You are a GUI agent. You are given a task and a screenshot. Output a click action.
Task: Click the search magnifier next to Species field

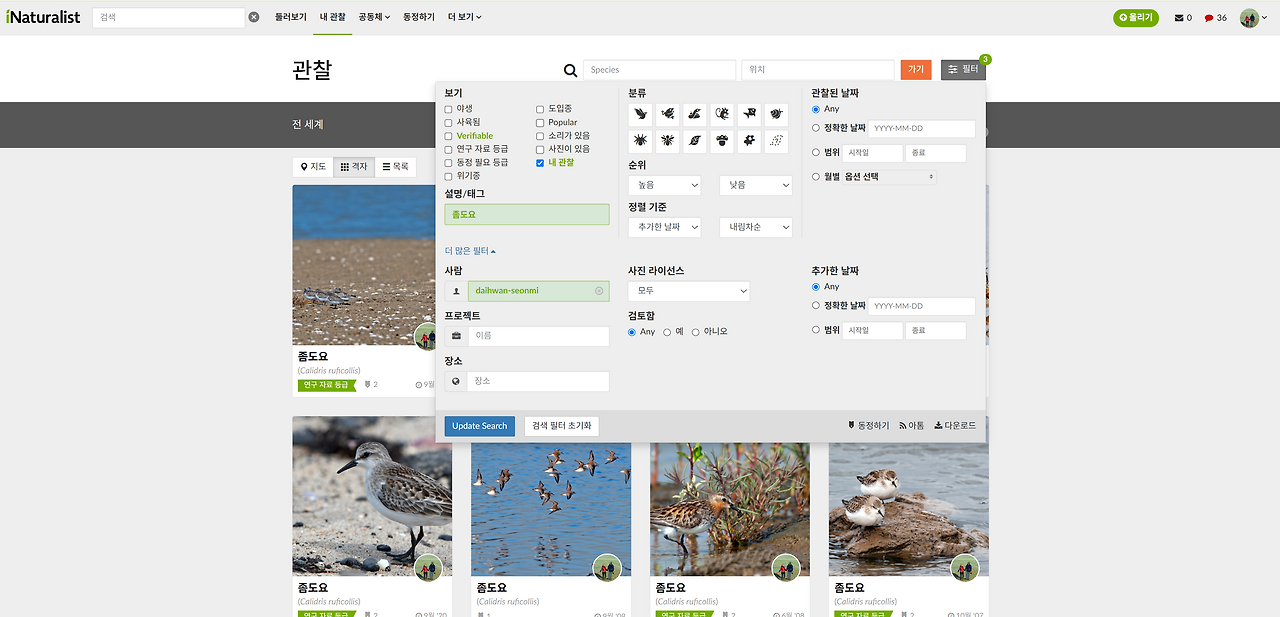[570, 70]
